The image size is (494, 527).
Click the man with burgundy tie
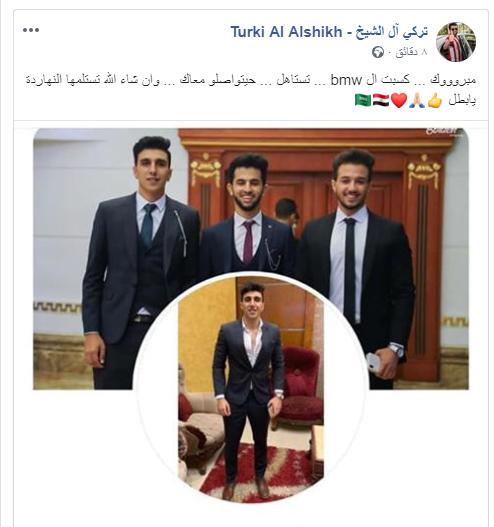point(247,215)
